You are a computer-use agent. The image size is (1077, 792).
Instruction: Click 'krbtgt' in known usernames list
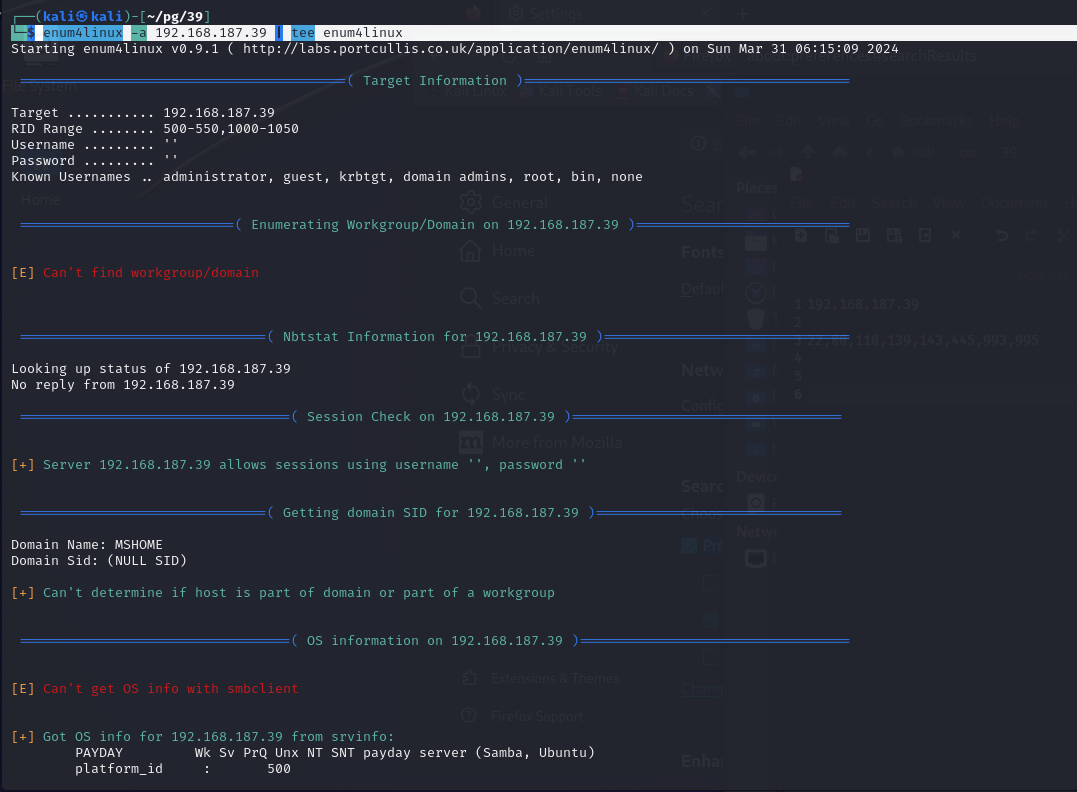tap(363, 177)
